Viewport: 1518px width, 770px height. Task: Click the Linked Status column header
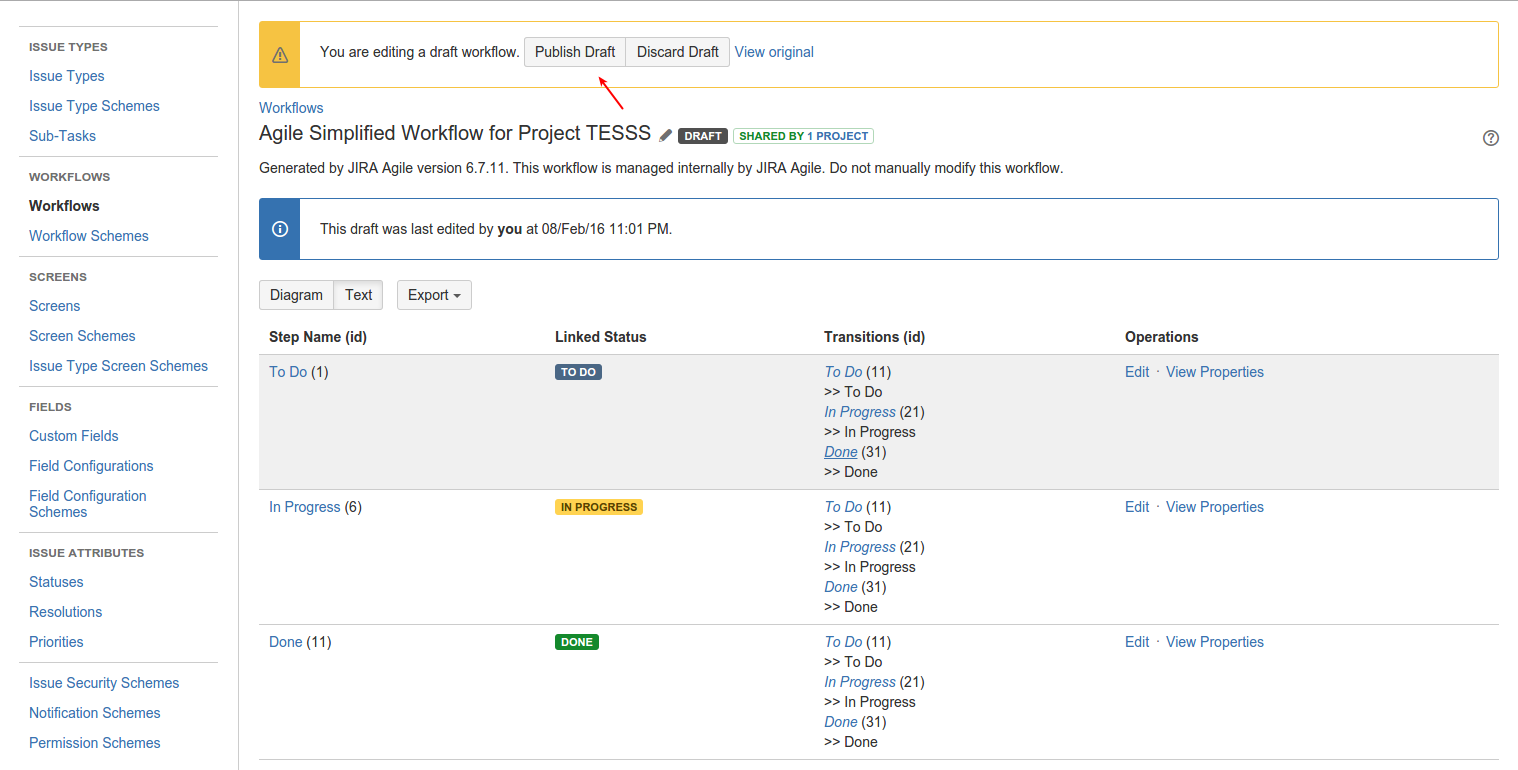point(601,337)
